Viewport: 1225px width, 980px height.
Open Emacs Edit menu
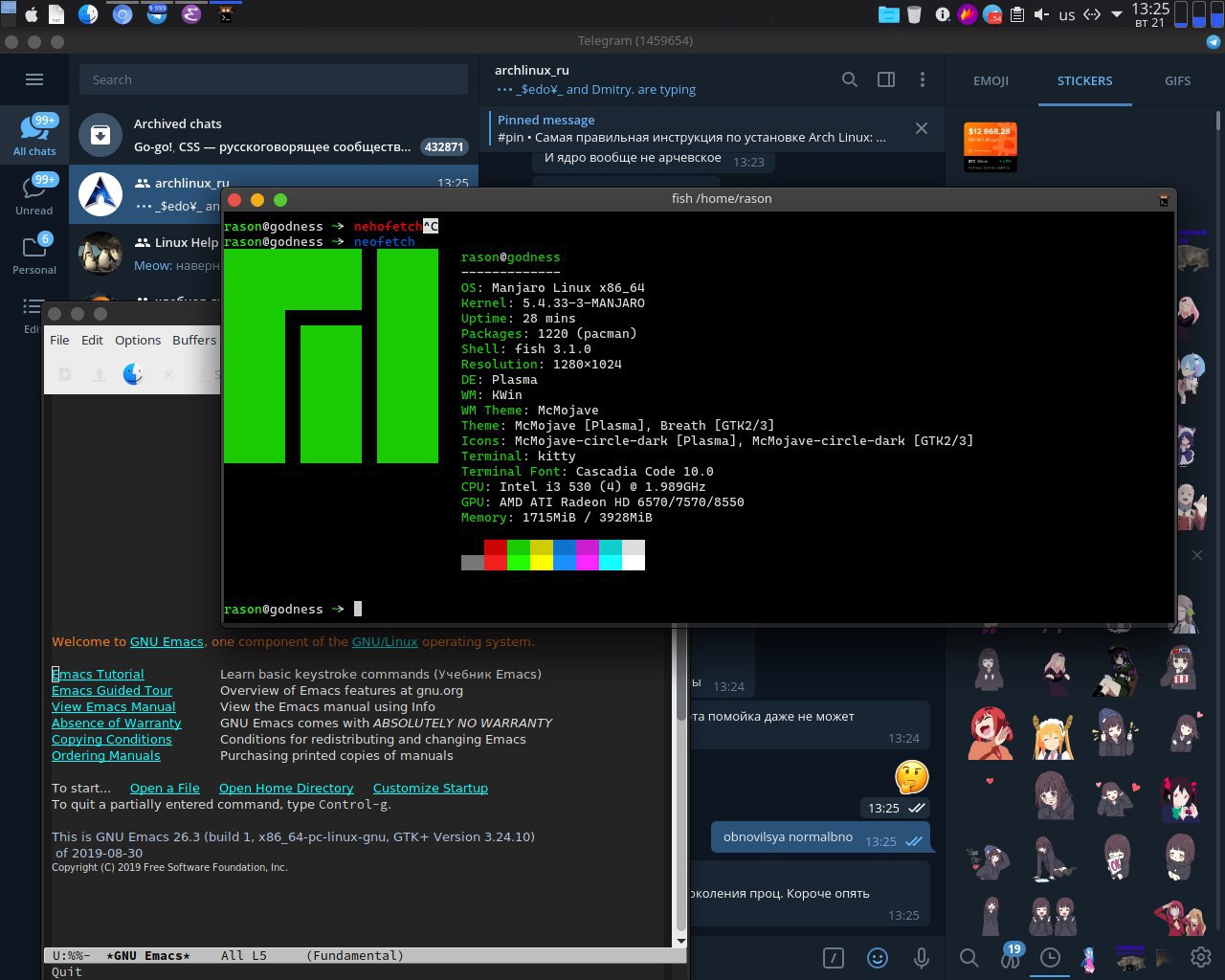(92, 340)
